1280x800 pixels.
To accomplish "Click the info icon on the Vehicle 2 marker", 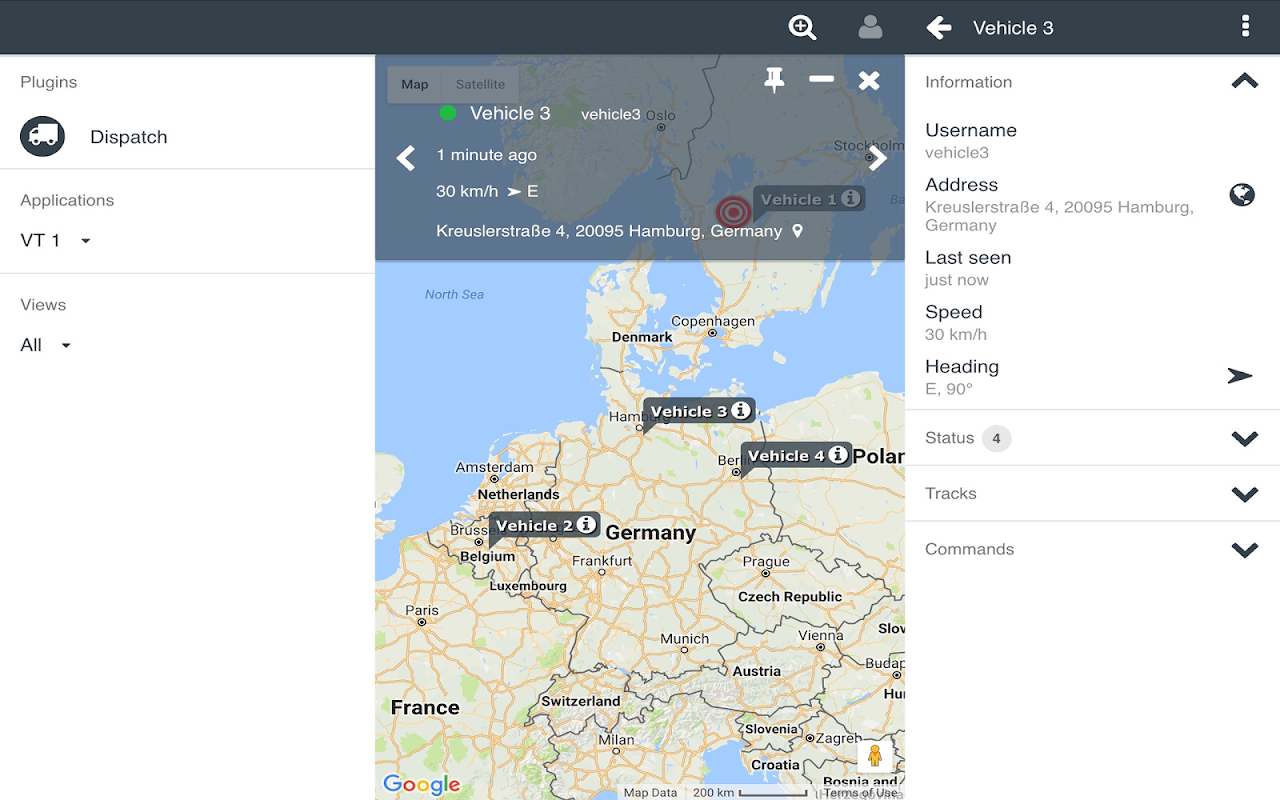I will [x=587, y=524].
